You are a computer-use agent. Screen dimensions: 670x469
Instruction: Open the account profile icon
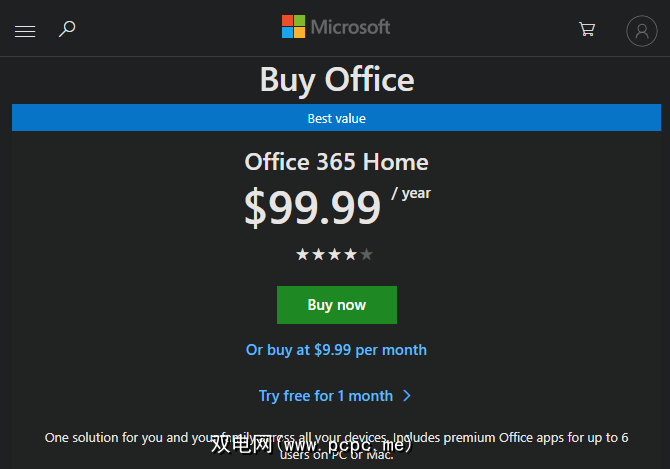(641, 31)
